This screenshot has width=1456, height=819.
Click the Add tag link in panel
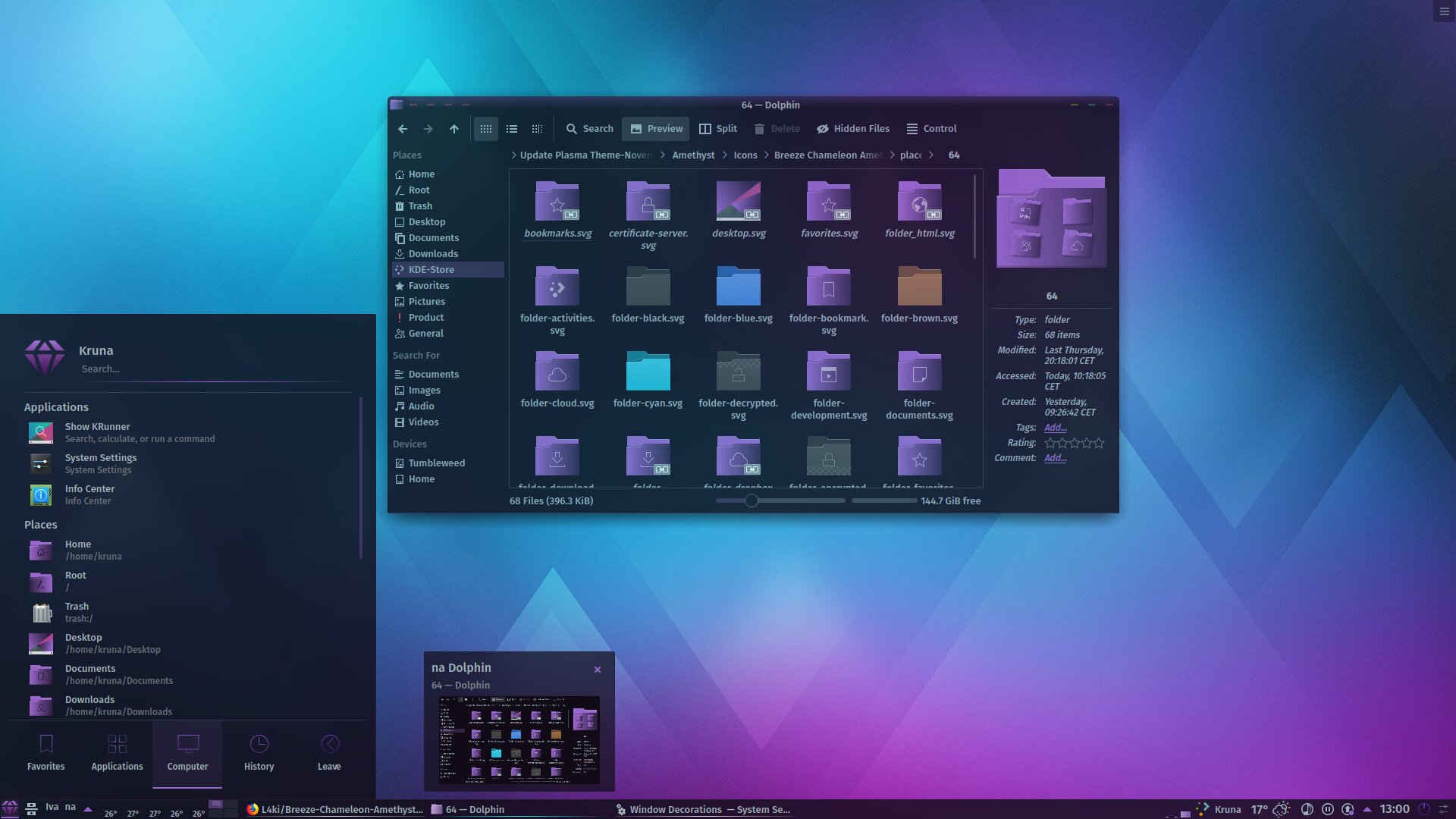pos(1054,428)
